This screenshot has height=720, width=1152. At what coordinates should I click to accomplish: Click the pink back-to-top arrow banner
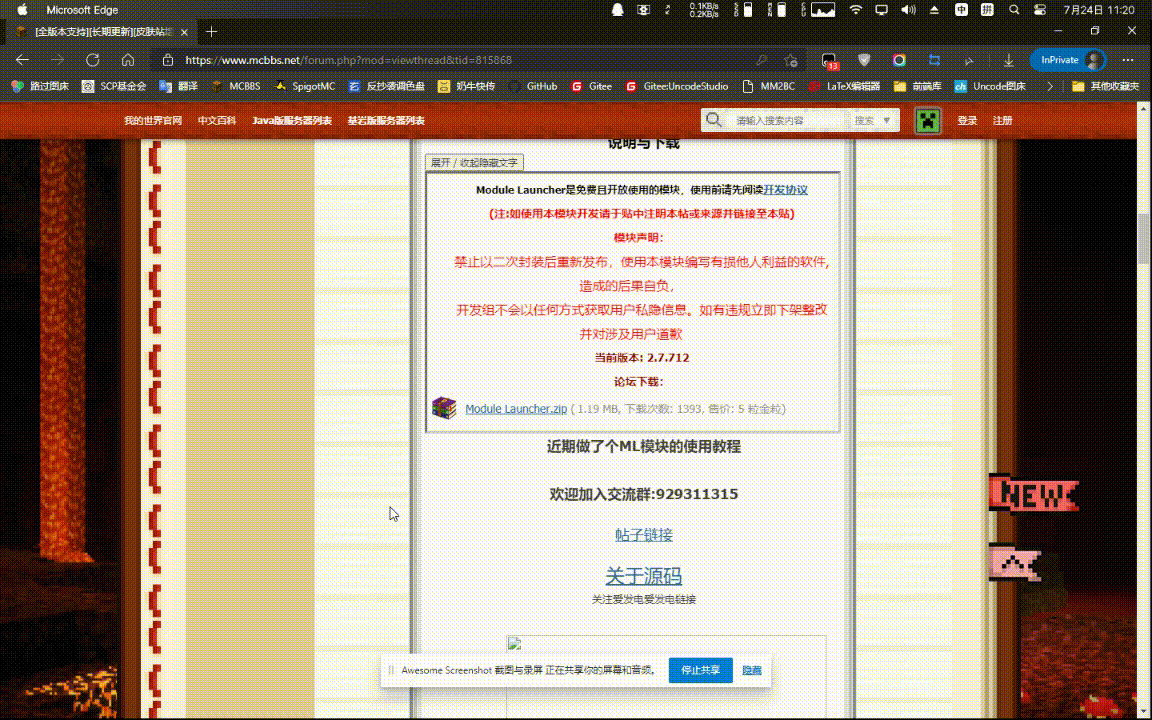coord(1016,564)
